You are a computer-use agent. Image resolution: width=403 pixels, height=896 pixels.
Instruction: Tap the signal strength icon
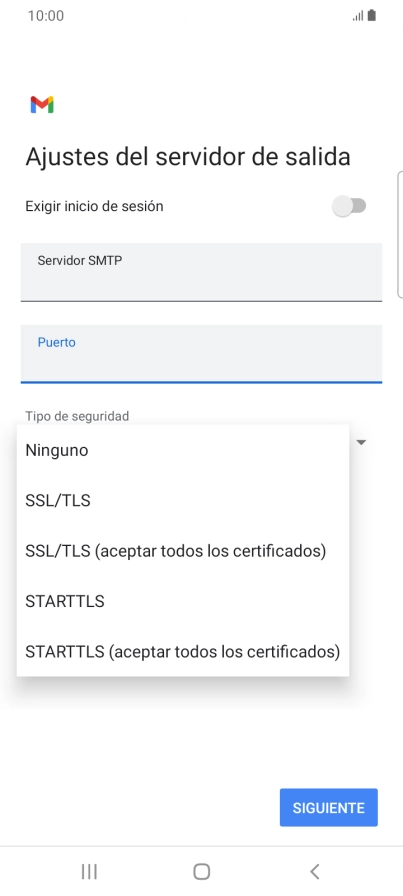click(358, 16)
